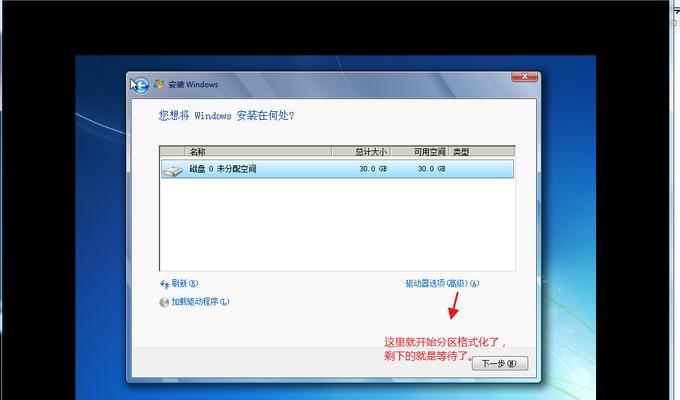
Task: Click the 刷新(R) link
Action: click(185, 283)
